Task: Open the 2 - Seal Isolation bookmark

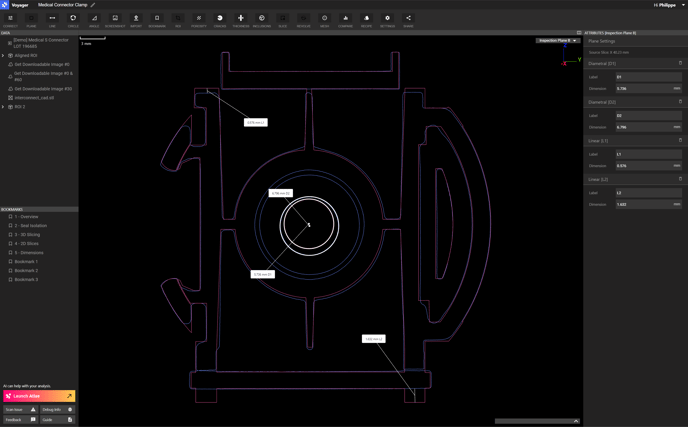Action: pos(30,226)
